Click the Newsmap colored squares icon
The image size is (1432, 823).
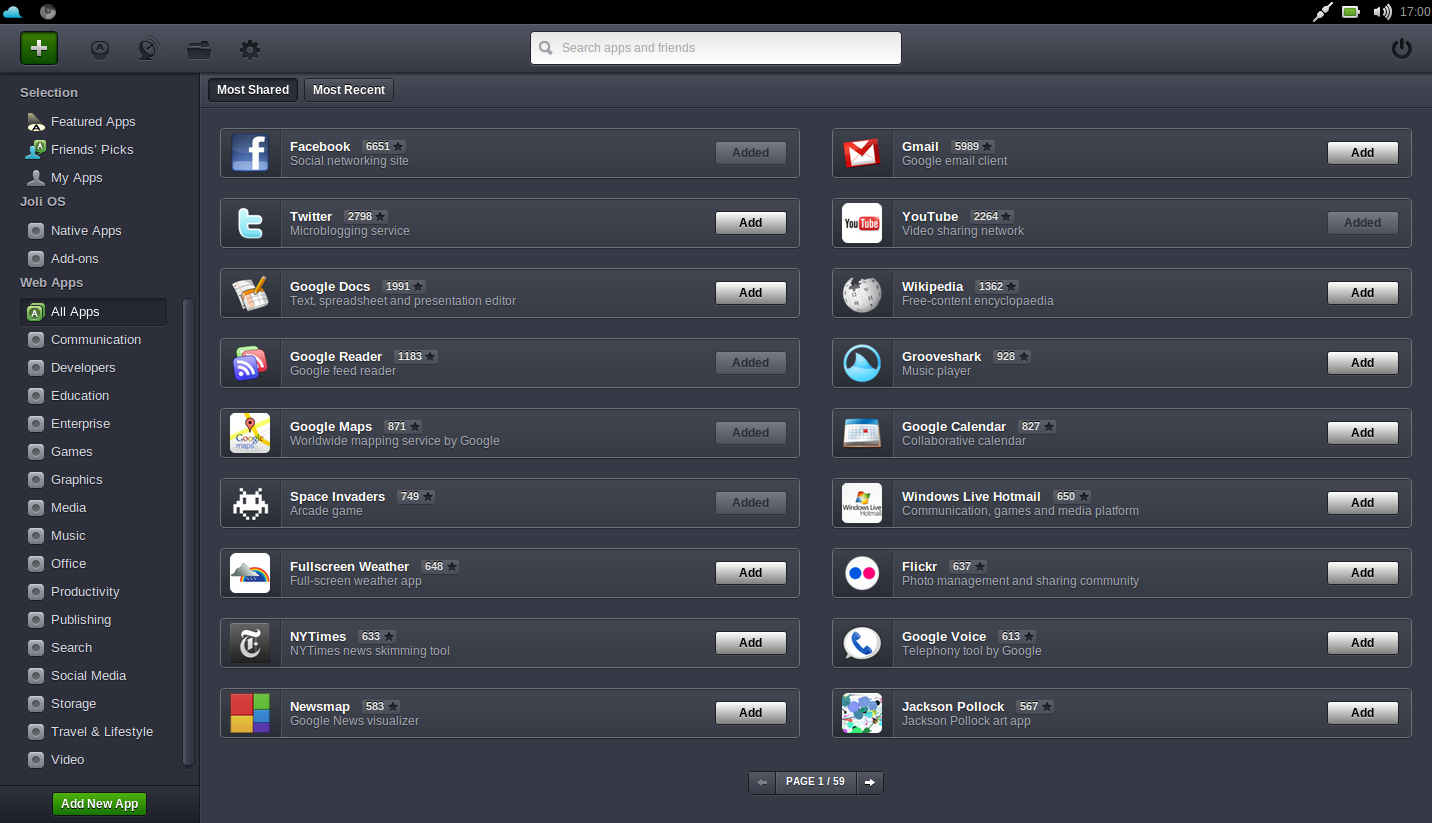click(250, 713)
